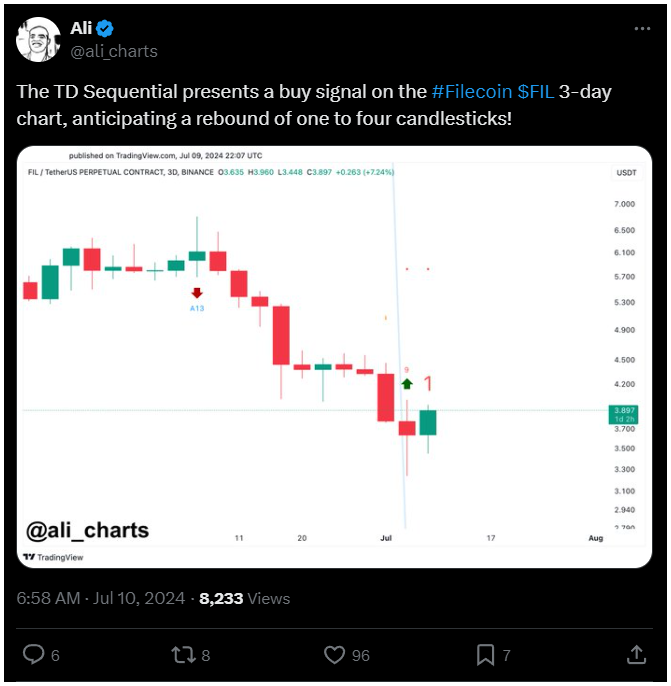The image size is (671, 686).
Task: Click the blue verified badge
Action: tap(105, 29)
